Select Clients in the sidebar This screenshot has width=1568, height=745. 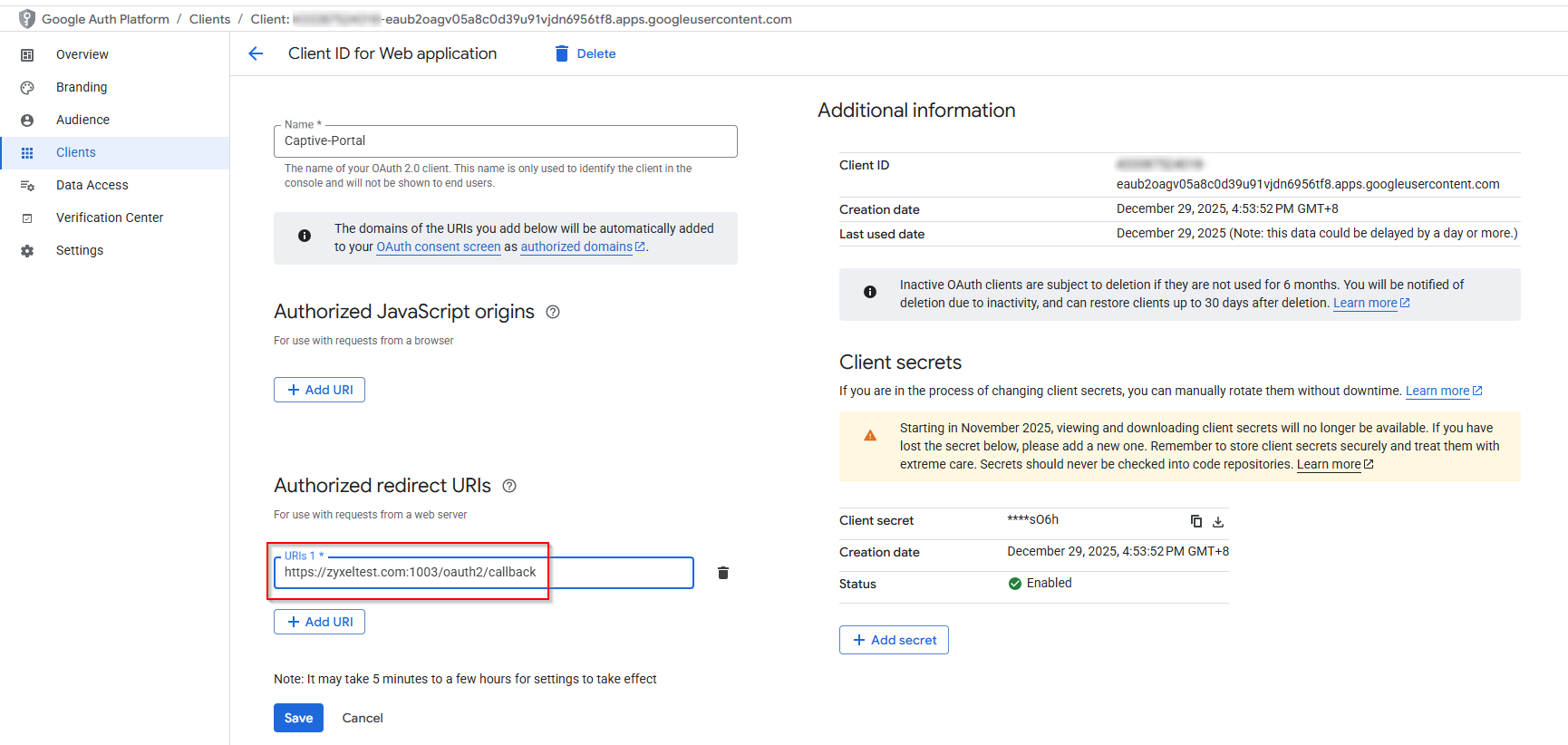(x=115, y=152)
